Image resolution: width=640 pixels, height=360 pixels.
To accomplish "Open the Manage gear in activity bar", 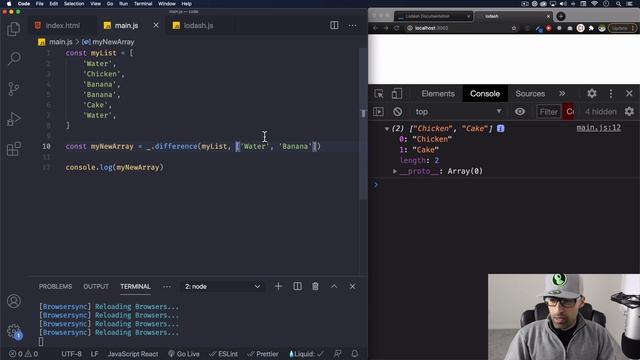I will click(x=13, y=331).
